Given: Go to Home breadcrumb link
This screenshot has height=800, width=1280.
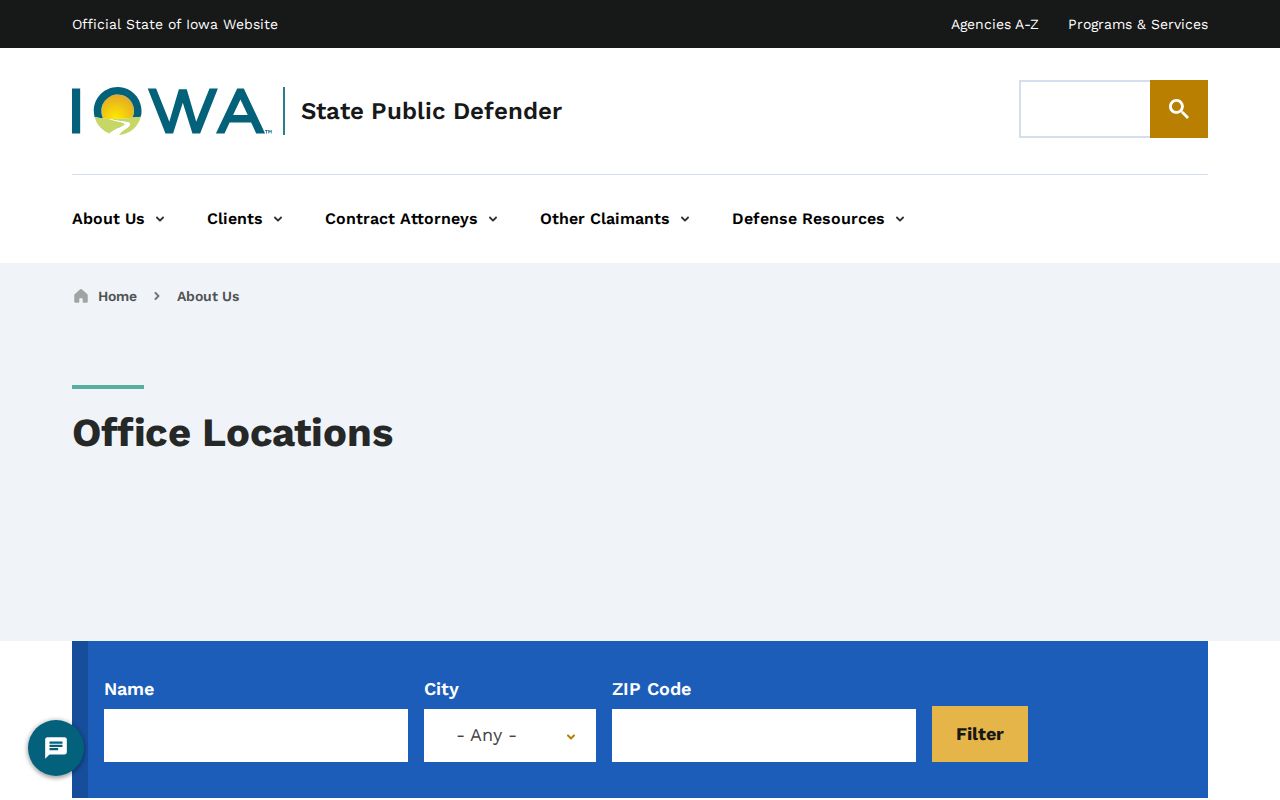Looking at the screenshot, I should coord(117,296).
